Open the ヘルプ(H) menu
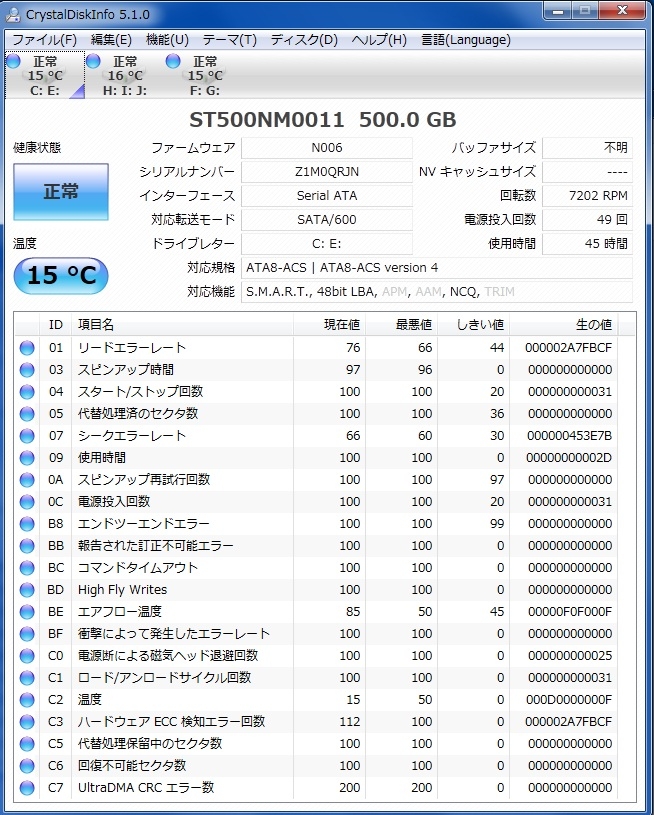Screen dimensions: 654x815 coord(379,40)
